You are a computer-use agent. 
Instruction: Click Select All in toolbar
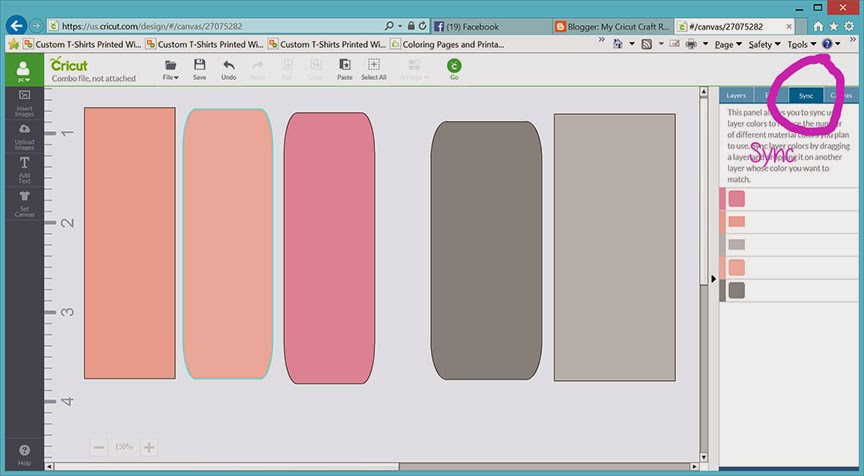click(374, 69)
